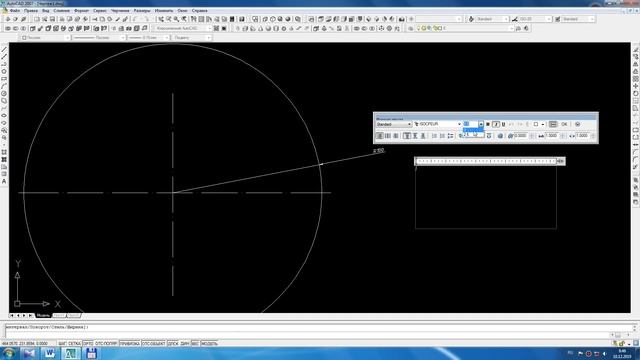Toggle ДИН dynamic input
Image resolution: width=640 pixels, height=360 pixels.
(x=185, y=343)
